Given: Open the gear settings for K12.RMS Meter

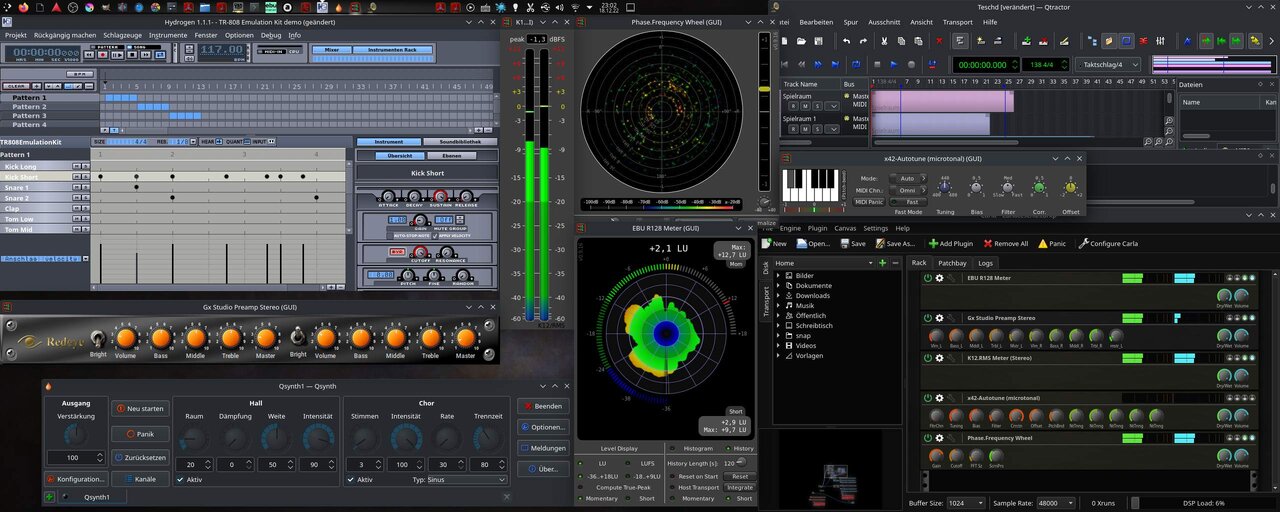Looking at the screenshot, I should [939, 358].
